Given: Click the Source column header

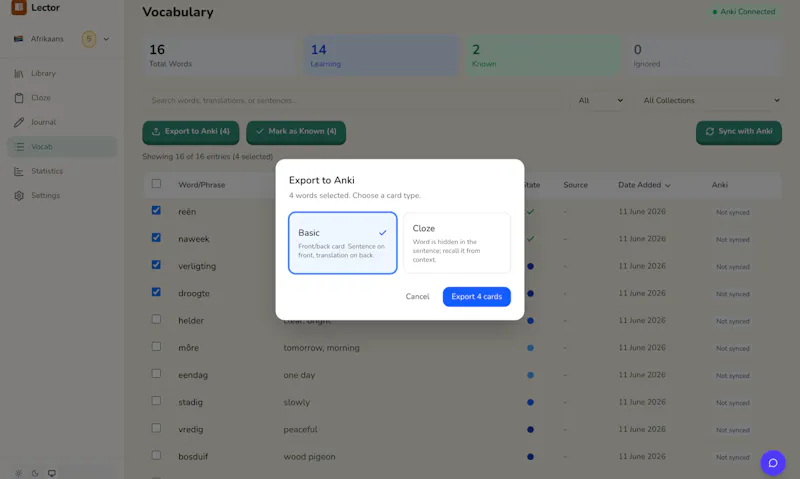Looking at the screenshot, I should click(x=576, y=185).
